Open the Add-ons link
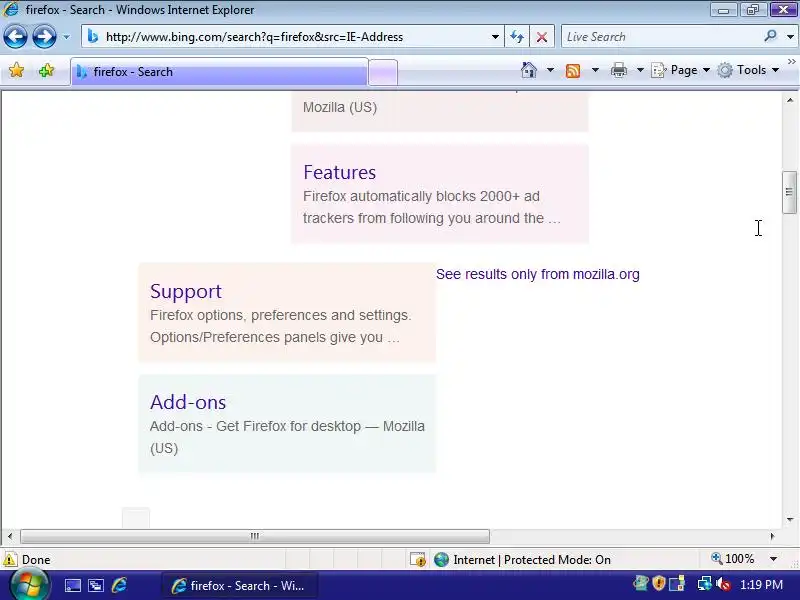This screenshot has height=600, width=800. click(x=188, y=402)
